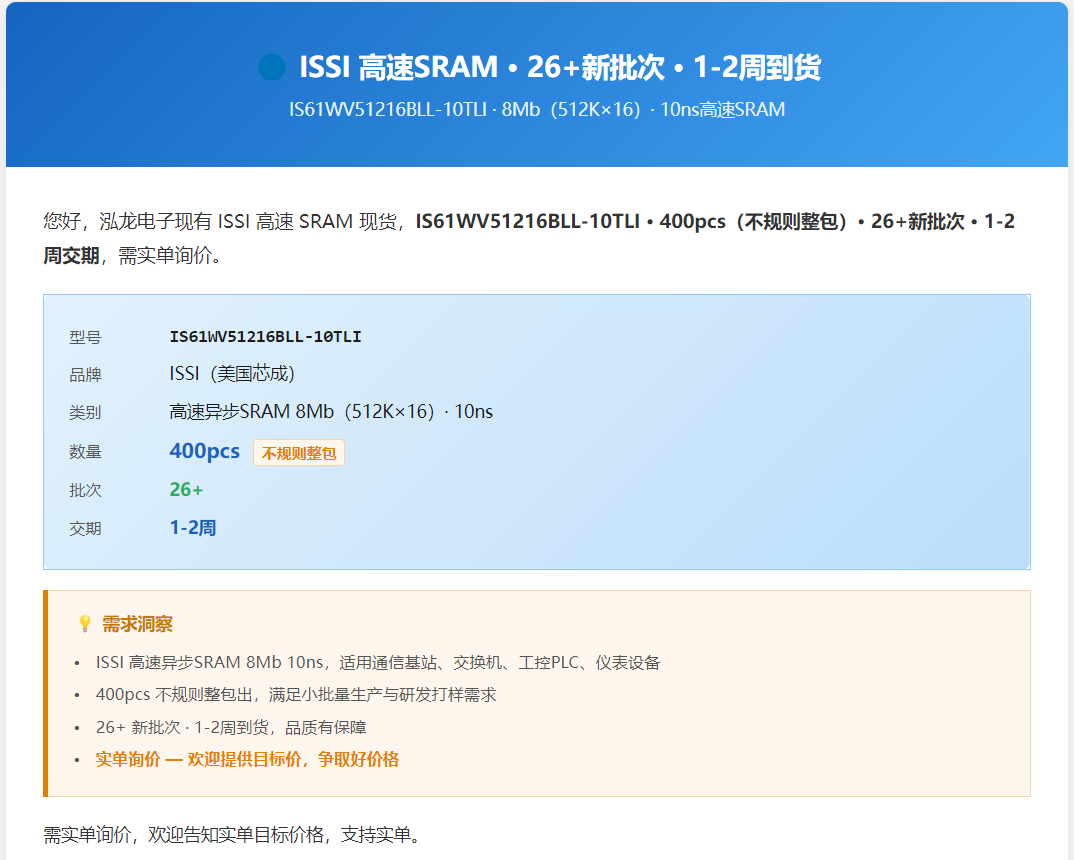The width and height of the screenshot is (1074, 860).
Task: Select the brand value ISSI（美国芯成）
Action: [x=232, y=374]
